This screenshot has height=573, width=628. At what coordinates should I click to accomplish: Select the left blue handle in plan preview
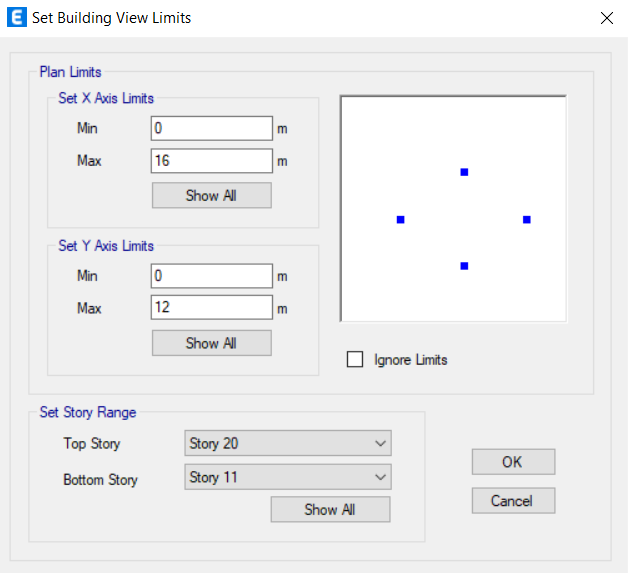(401, 219)
